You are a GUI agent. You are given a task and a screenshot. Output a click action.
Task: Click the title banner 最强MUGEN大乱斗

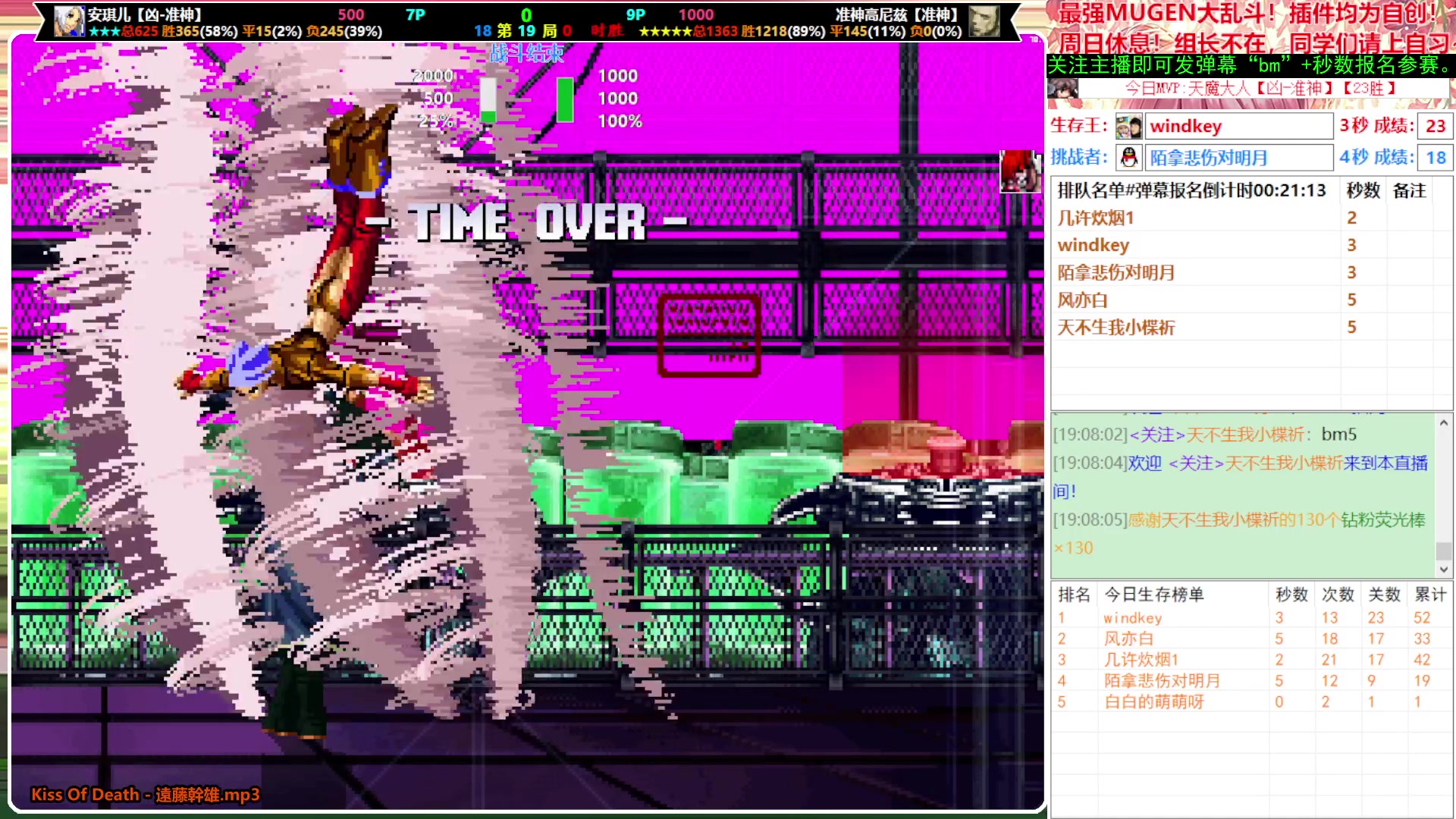coord(1247,13)
